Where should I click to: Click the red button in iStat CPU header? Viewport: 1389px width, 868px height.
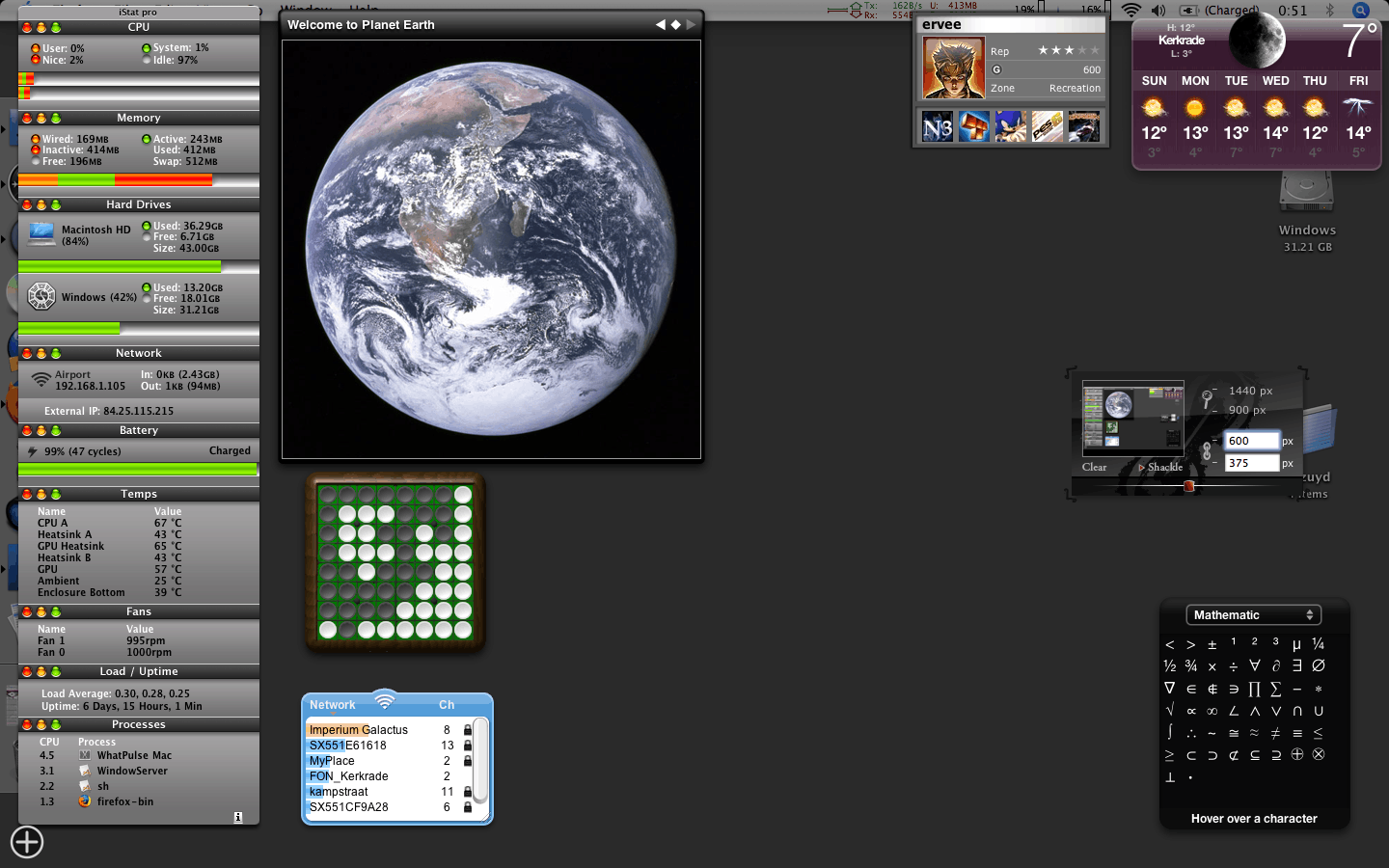pos(27,28)
